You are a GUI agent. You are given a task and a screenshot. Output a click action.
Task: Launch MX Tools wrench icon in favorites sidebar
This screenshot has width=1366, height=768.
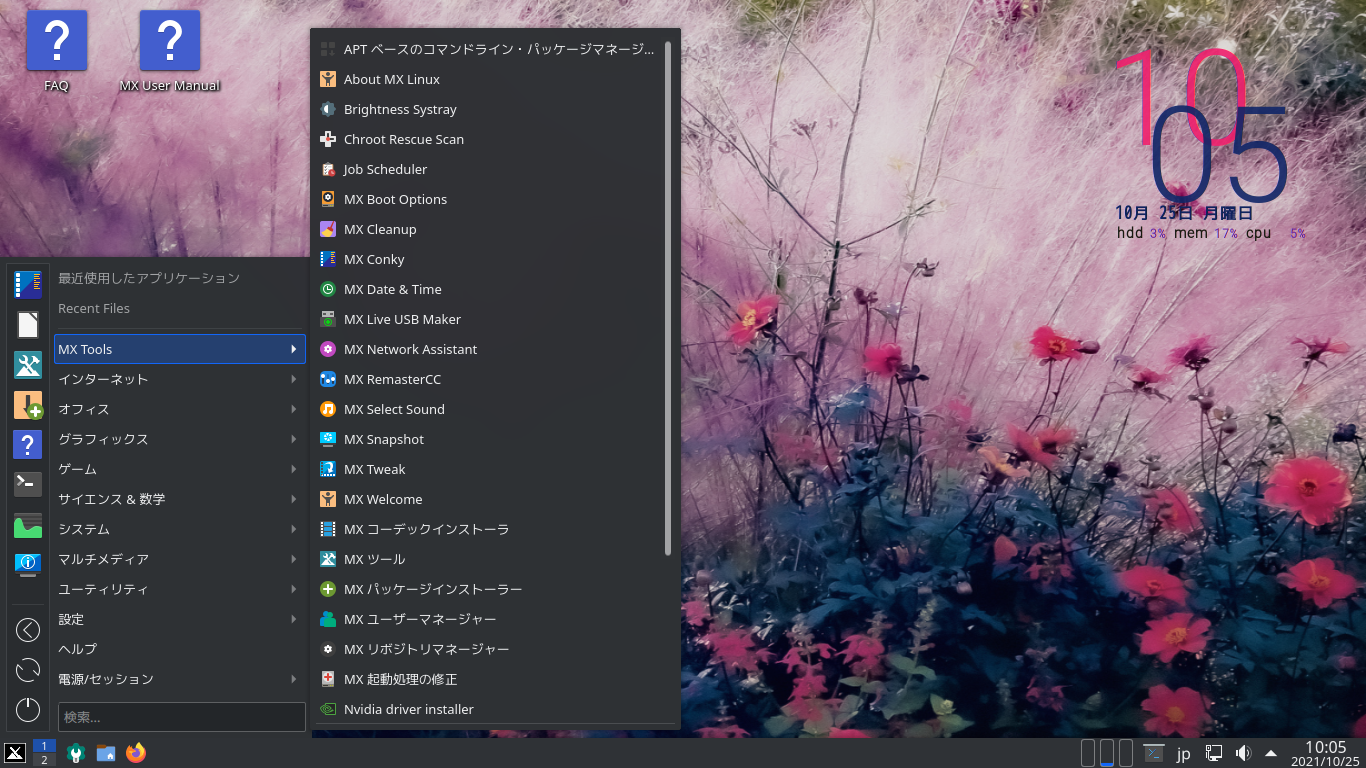[28, 365]
